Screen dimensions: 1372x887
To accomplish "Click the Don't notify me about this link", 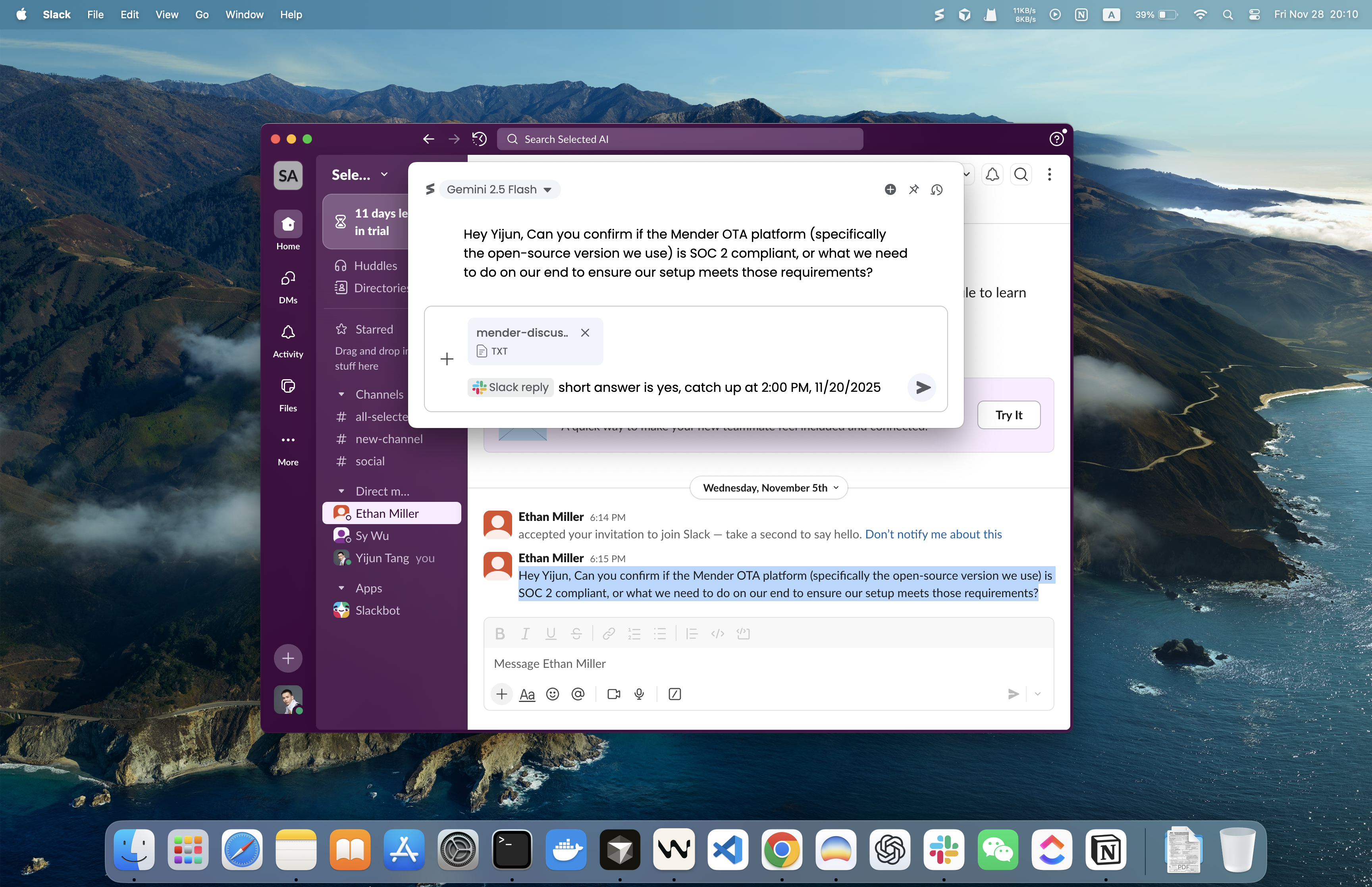I will coord(933,534).
